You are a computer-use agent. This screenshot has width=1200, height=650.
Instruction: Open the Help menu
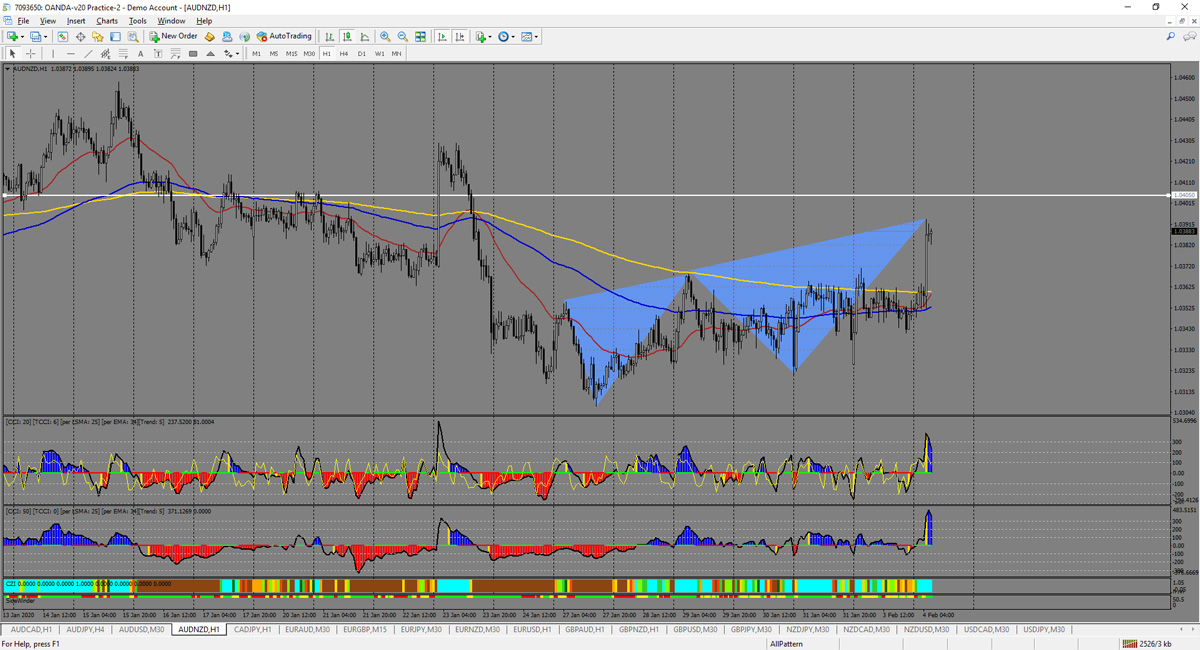204,20
